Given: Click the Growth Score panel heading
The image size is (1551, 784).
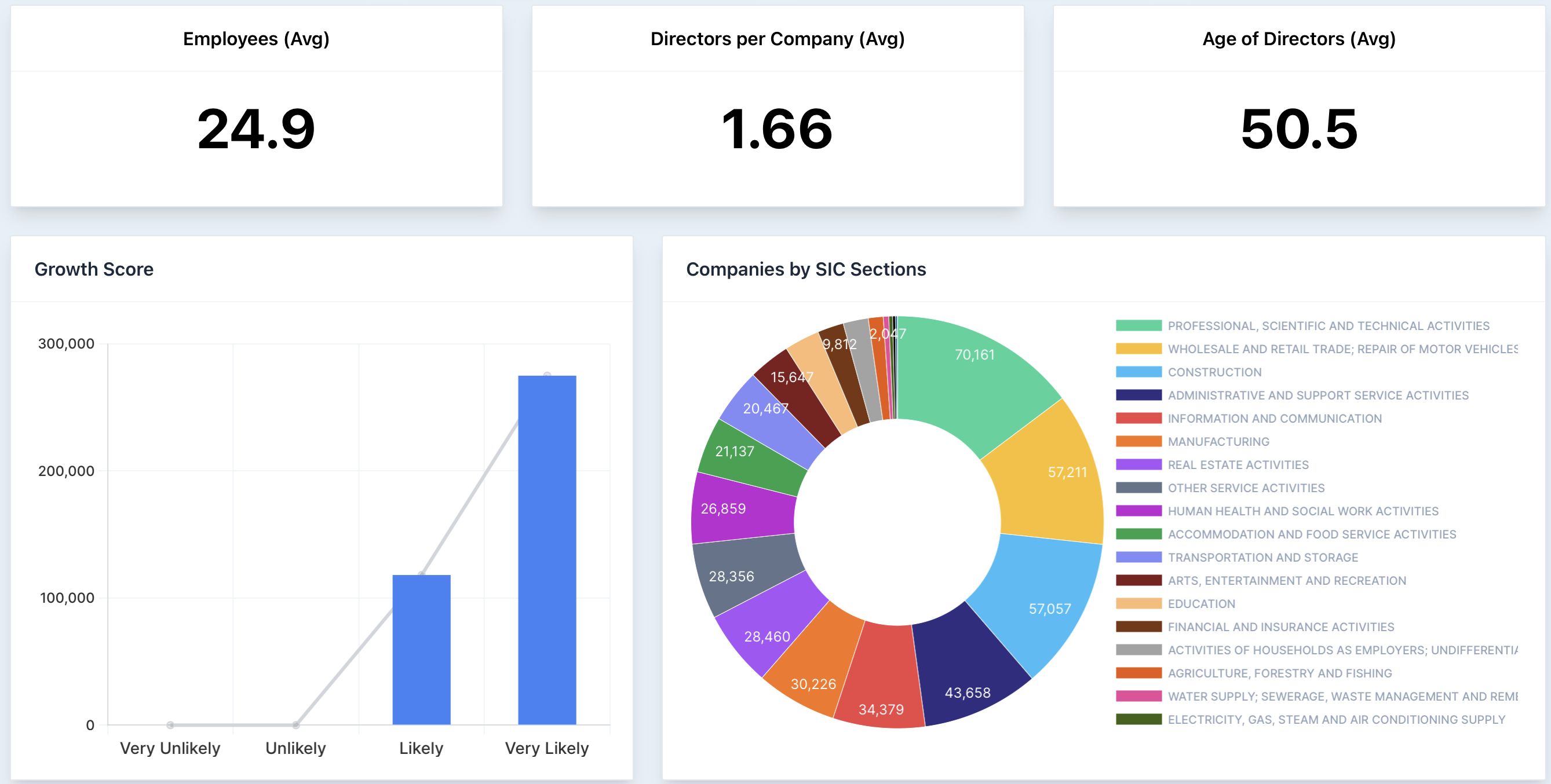Looking at the screenshot, I should pos(94,269).
